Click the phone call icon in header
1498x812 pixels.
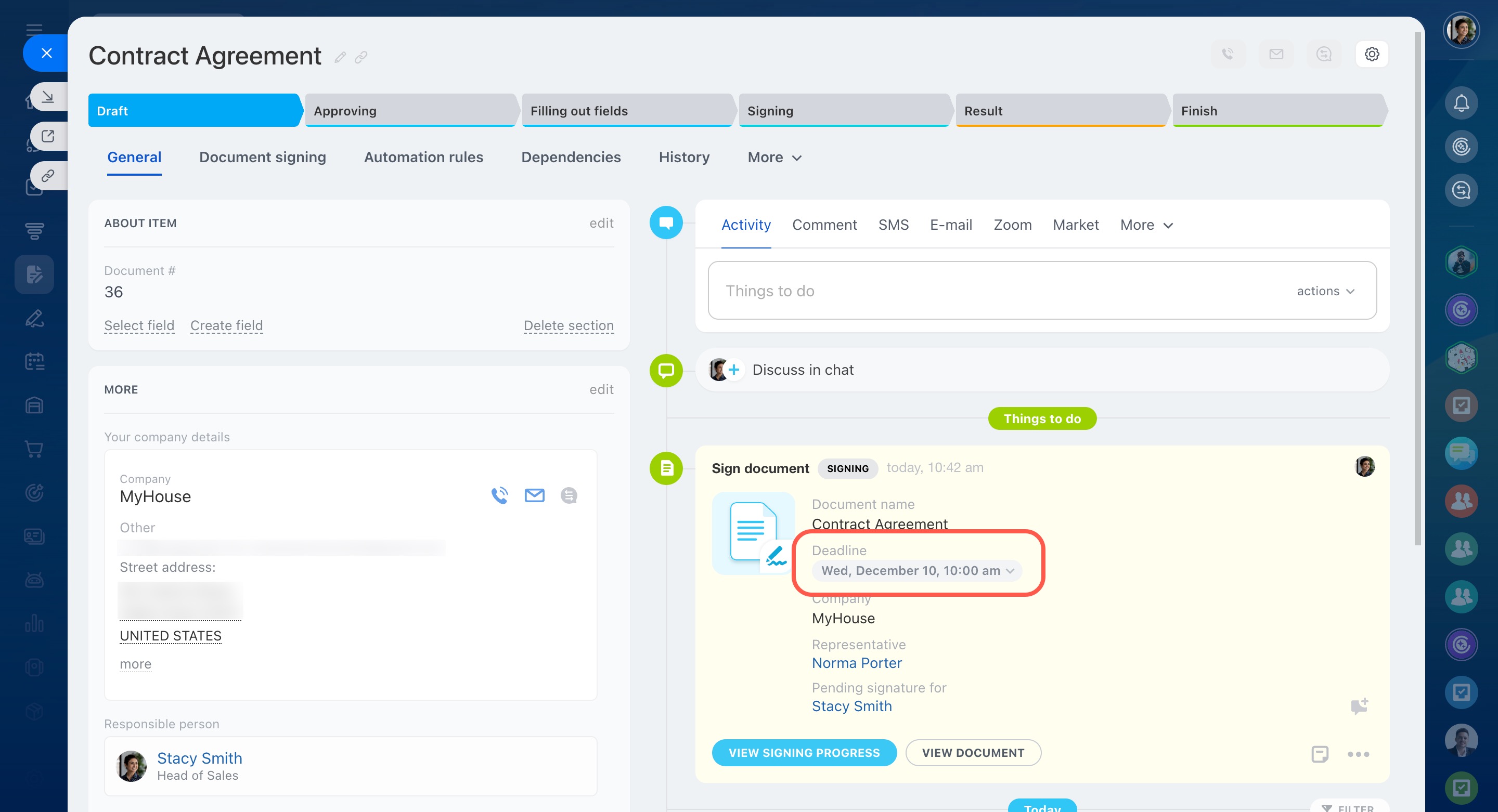[1228, 54]
